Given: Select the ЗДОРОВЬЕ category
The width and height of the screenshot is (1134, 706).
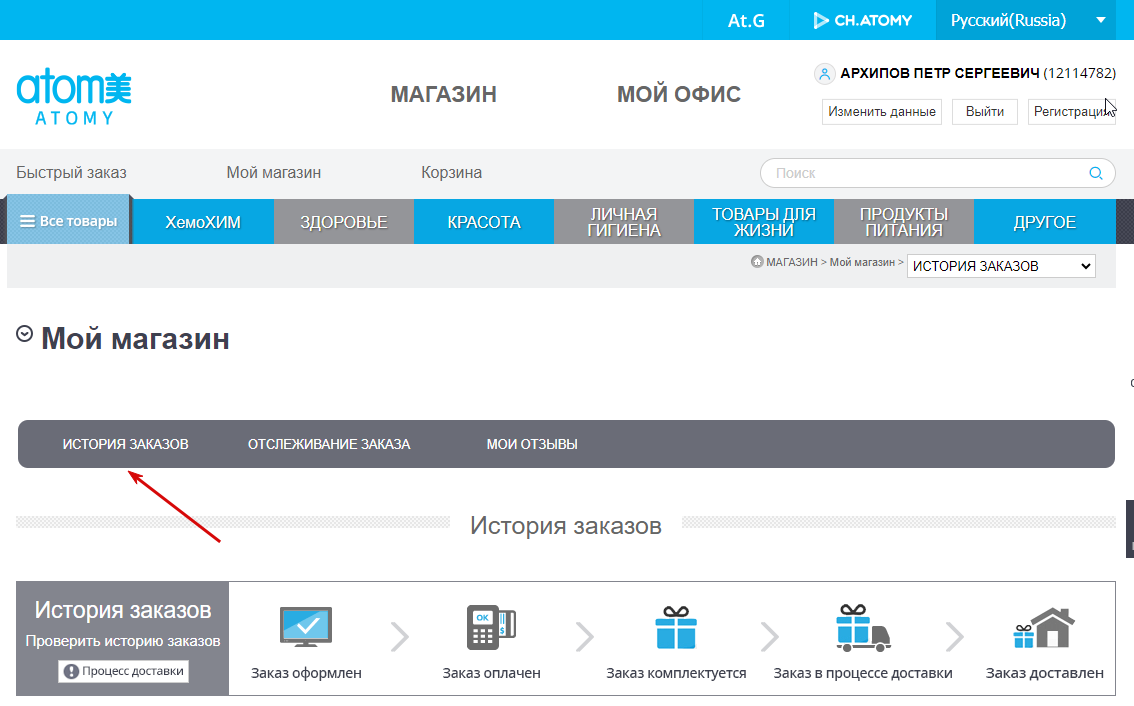Looking at the screenshot, I should [344, 221].
